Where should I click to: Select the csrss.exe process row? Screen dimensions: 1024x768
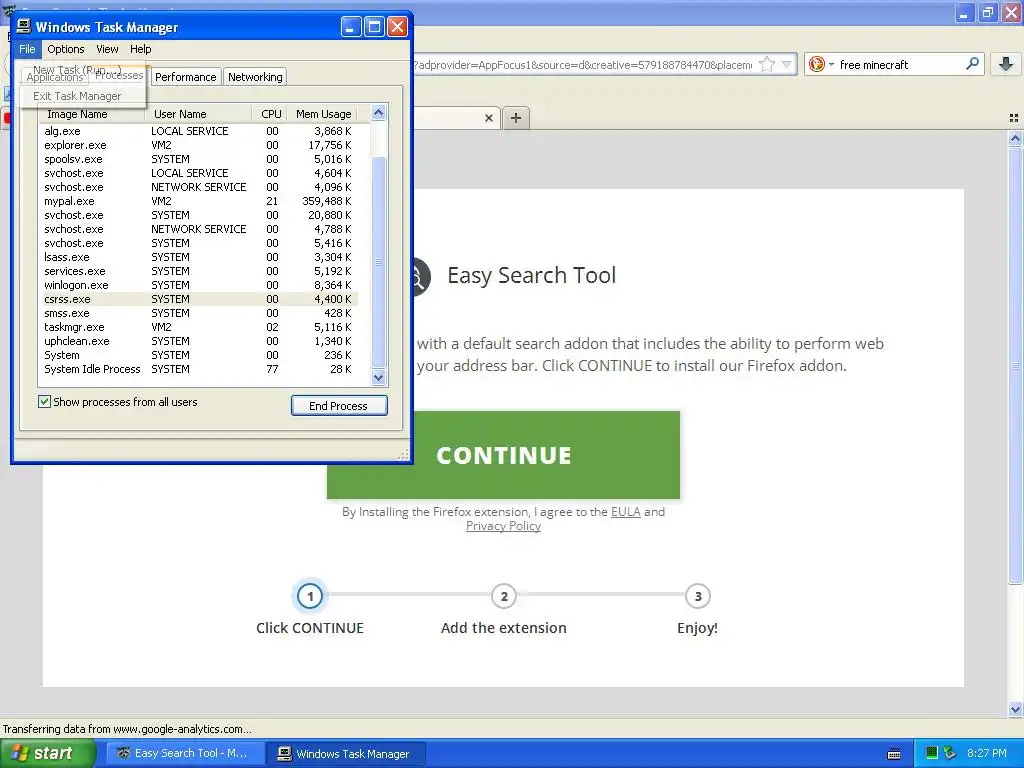(x=199, y=299)
